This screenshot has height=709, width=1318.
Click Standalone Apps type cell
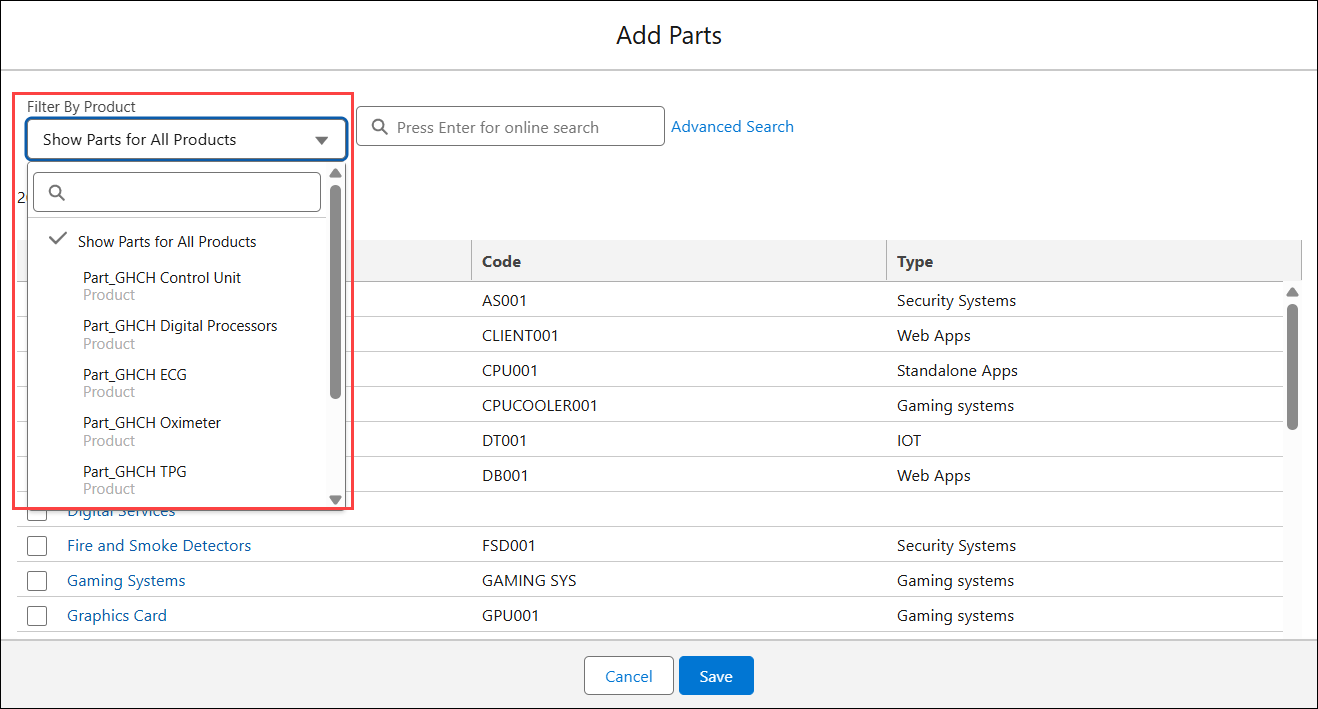[957, 370]
